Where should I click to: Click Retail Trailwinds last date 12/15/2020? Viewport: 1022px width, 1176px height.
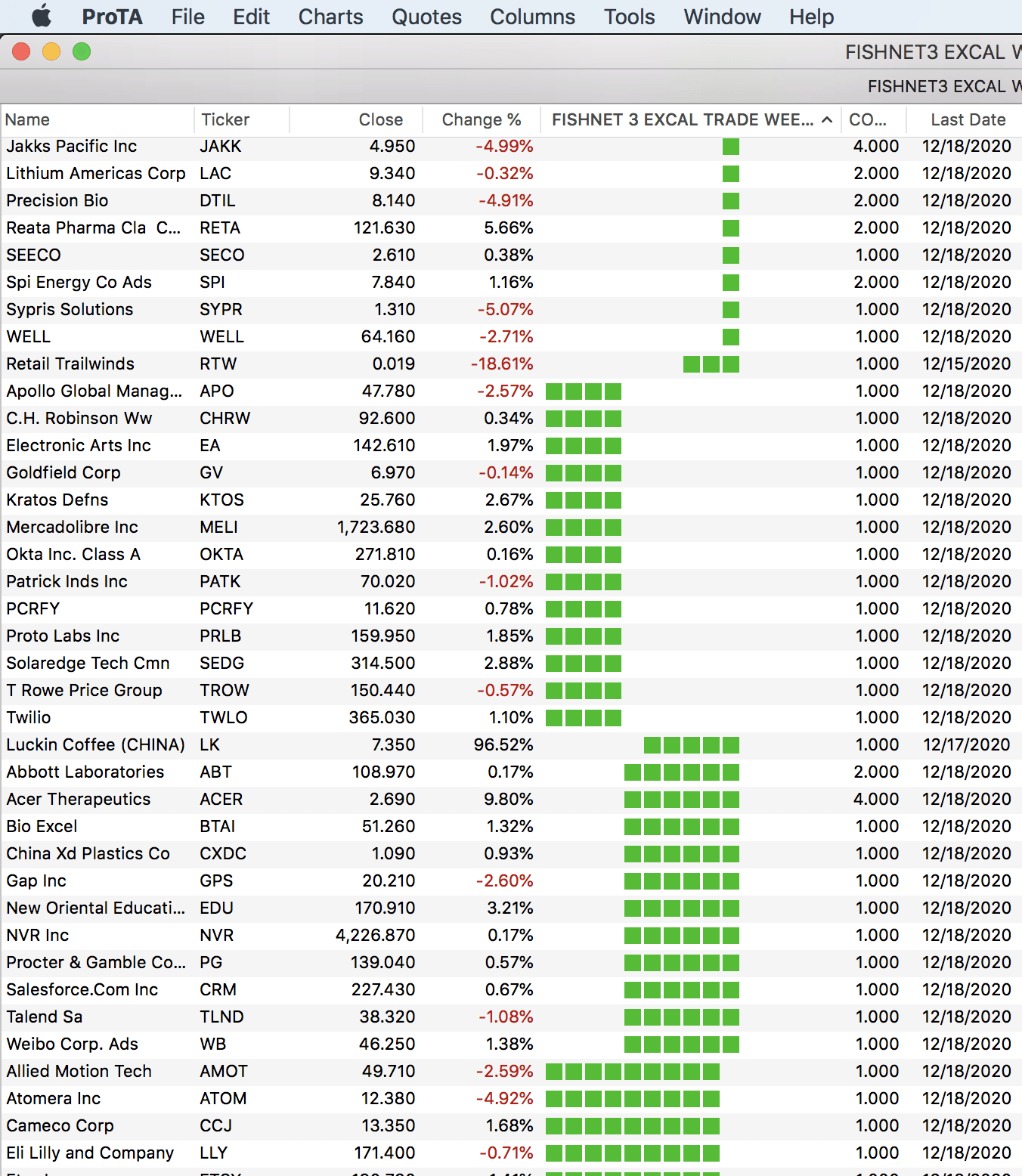click(967, 364)
